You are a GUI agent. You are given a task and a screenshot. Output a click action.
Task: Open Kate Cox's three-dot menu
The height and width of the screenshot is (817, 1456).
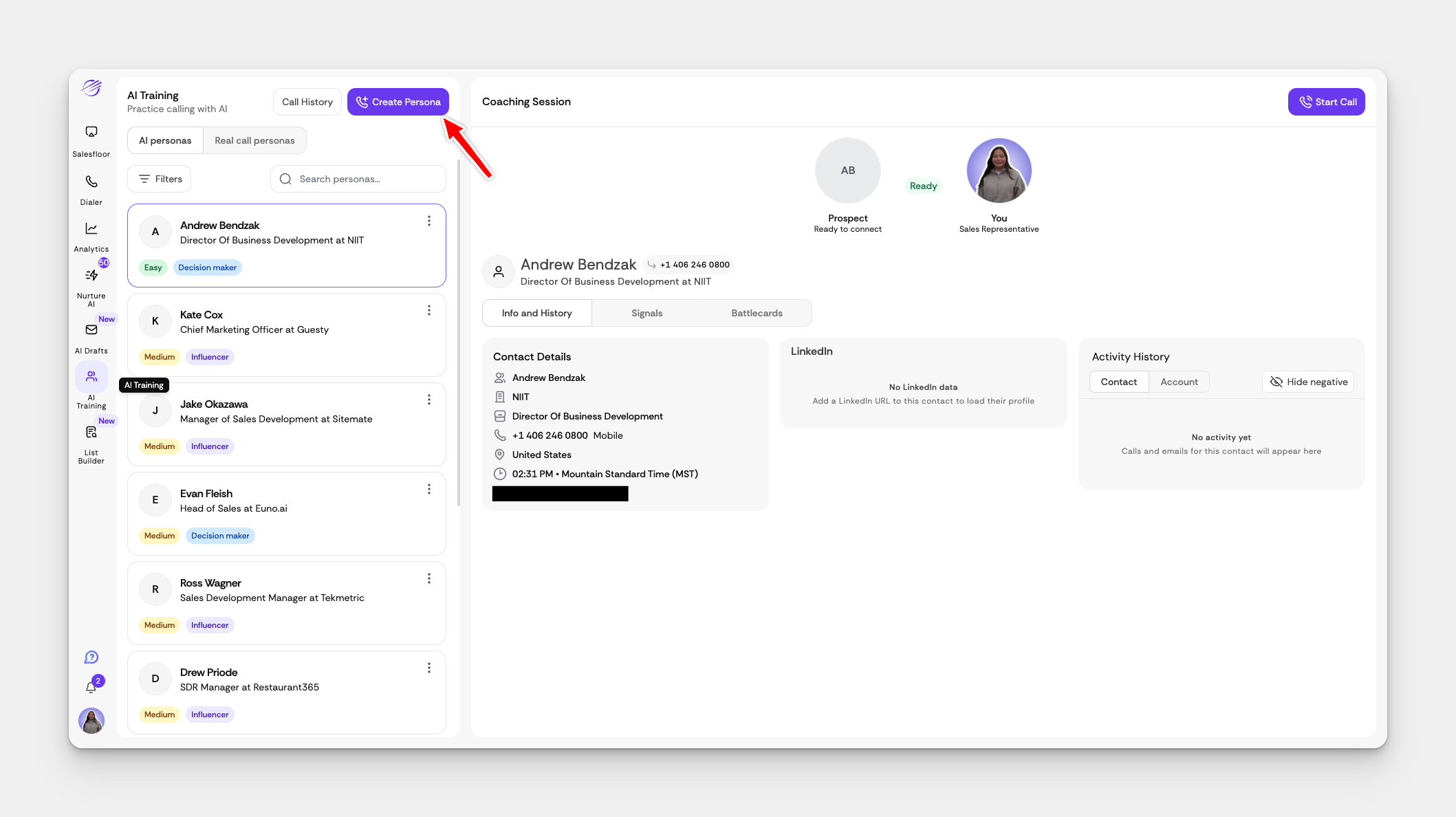[429, 310]
